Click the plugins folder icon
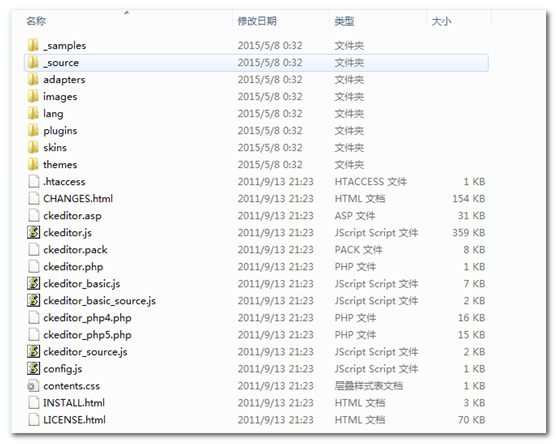 (x=33, y=130)
